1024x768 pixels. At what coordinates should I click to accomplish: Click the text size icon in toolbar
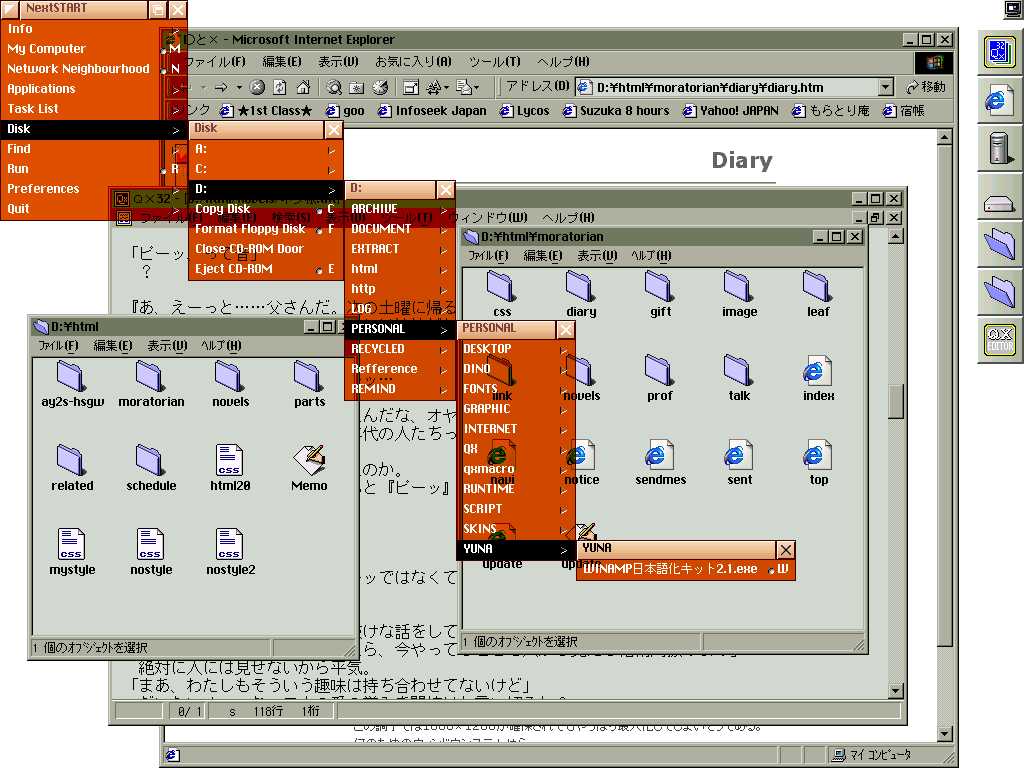click(434, 87)
